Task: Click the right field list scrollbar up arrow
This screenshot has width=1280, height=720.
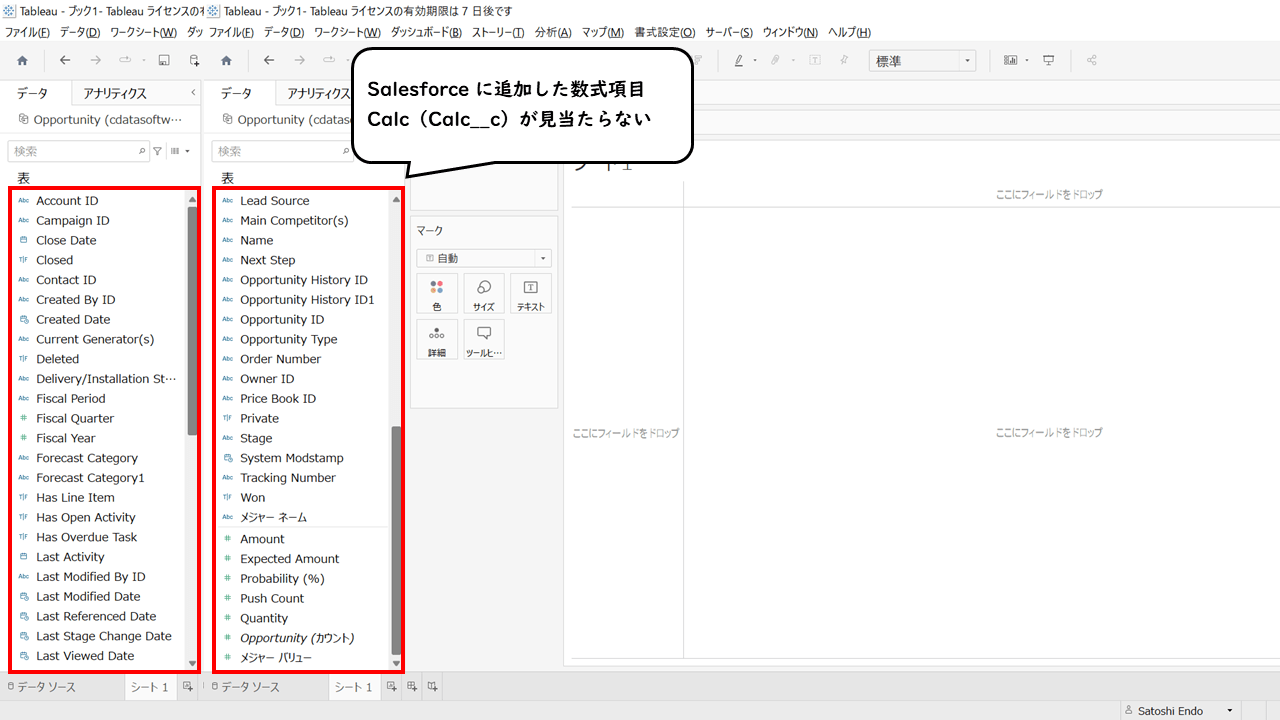Action: (x=396, y=199)
